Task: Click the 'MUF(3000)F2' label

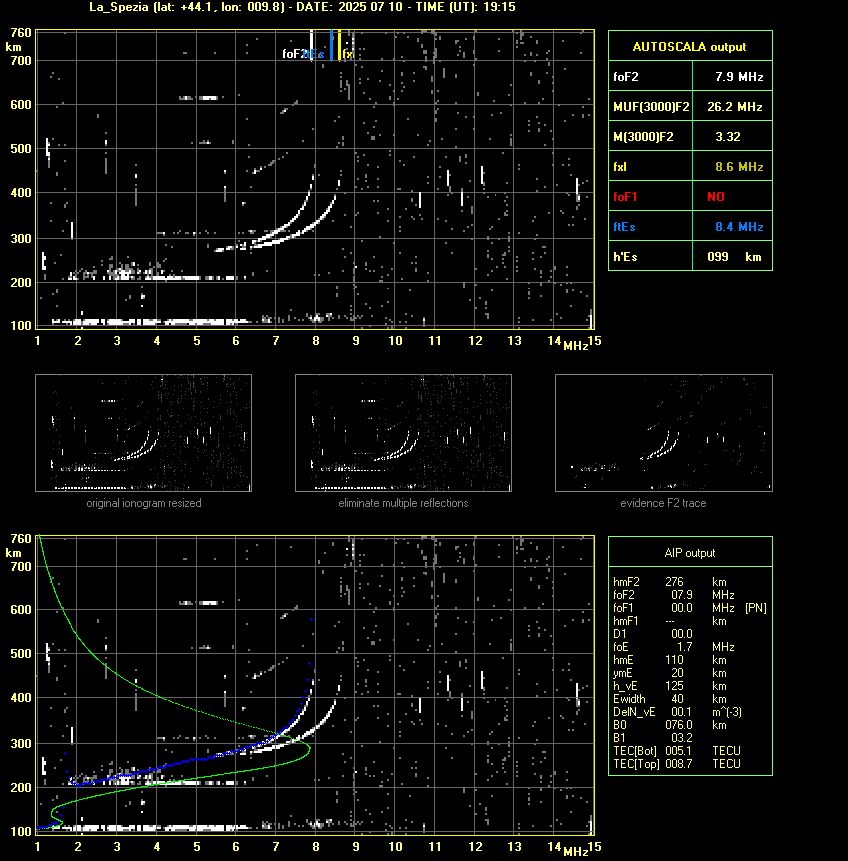Action: coord(651,107)
